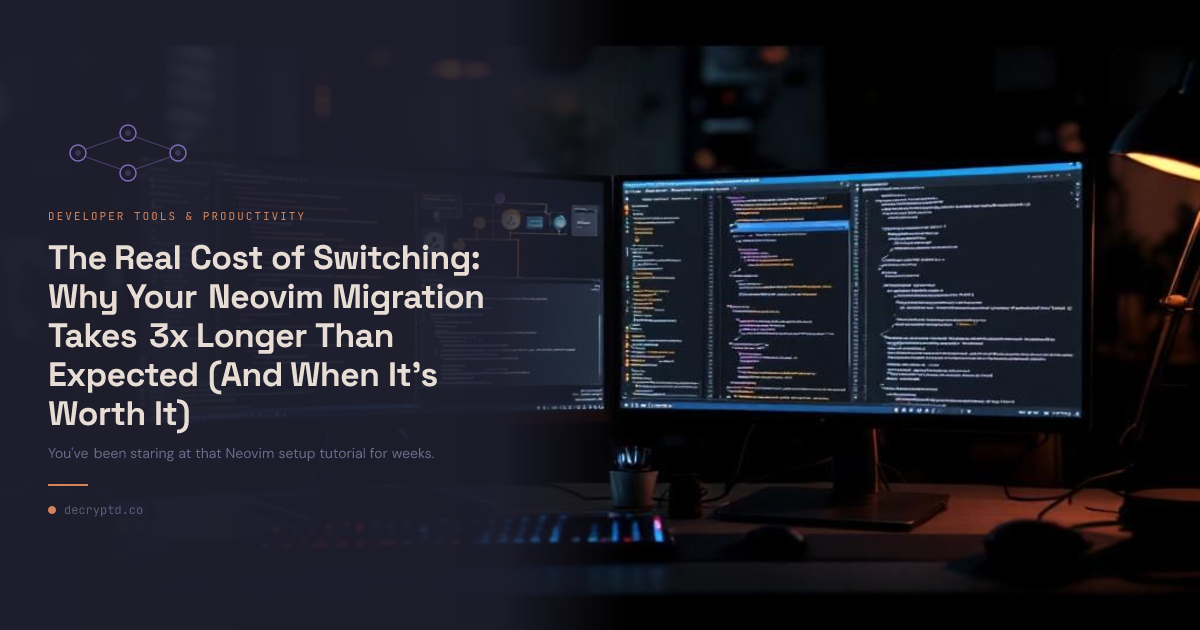
Task: Click the headline 'The Real Cost of Switching'
Action: (265, 258)
